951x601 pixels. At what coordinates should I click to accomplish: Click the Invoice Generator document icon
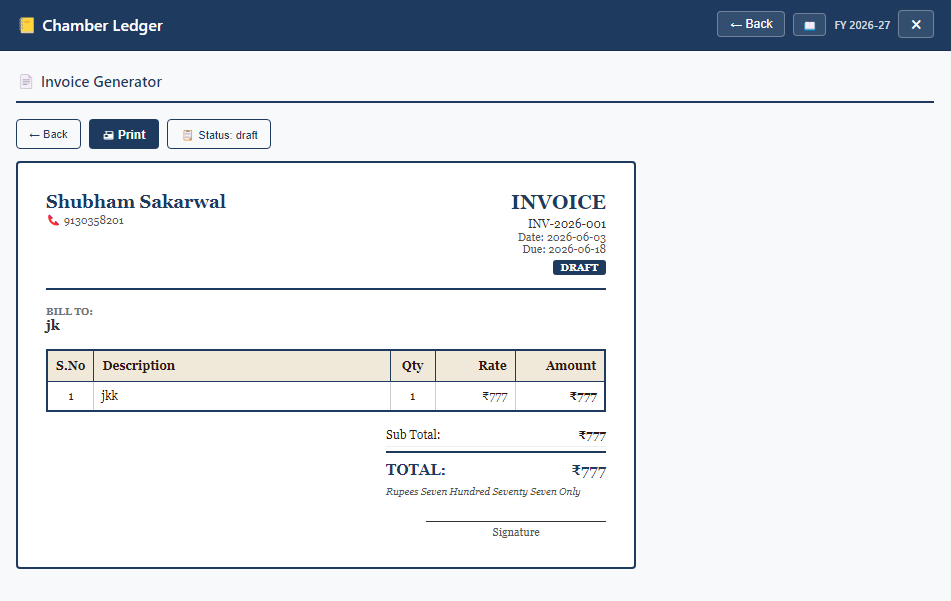25,81
